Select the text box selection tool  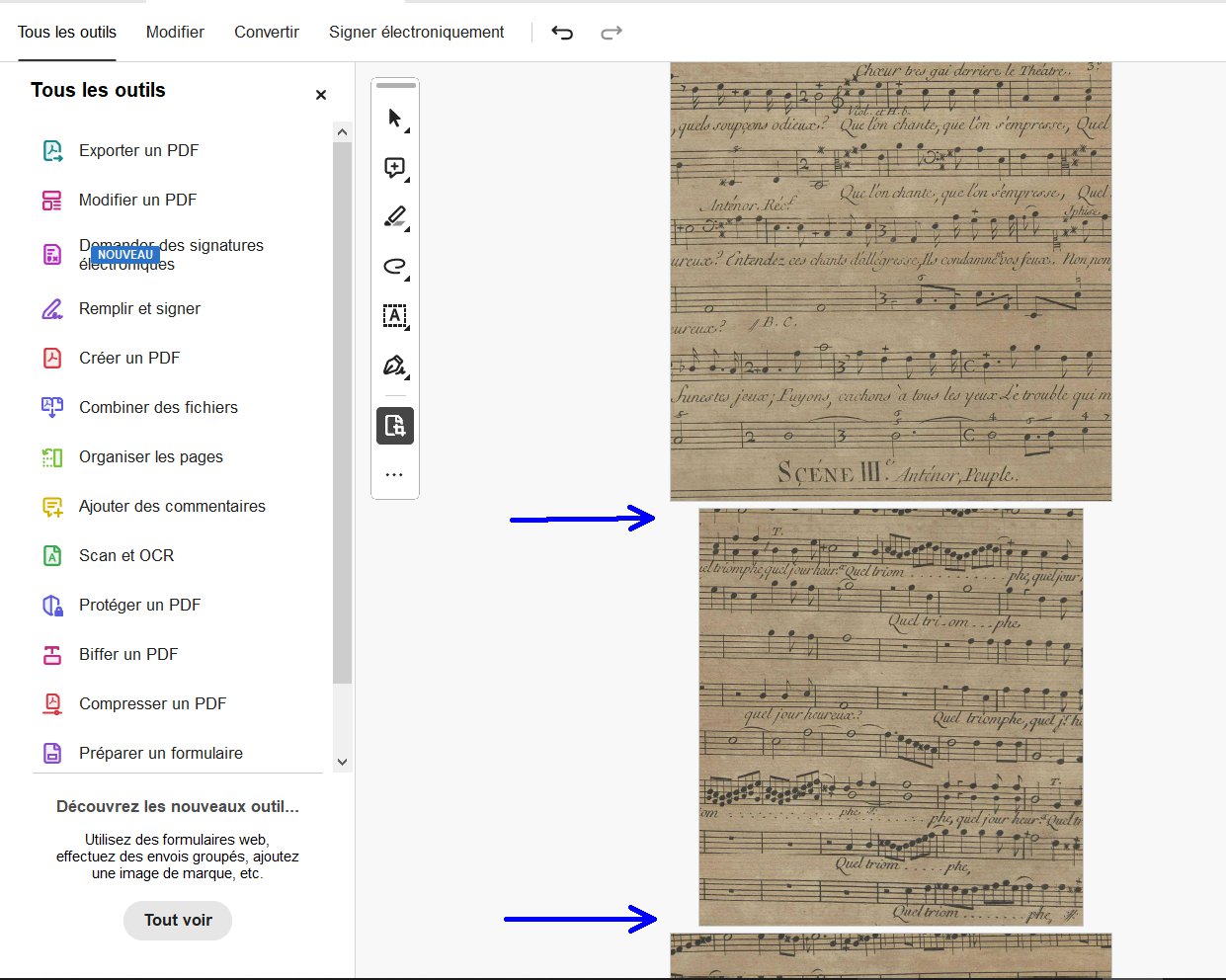395,316
